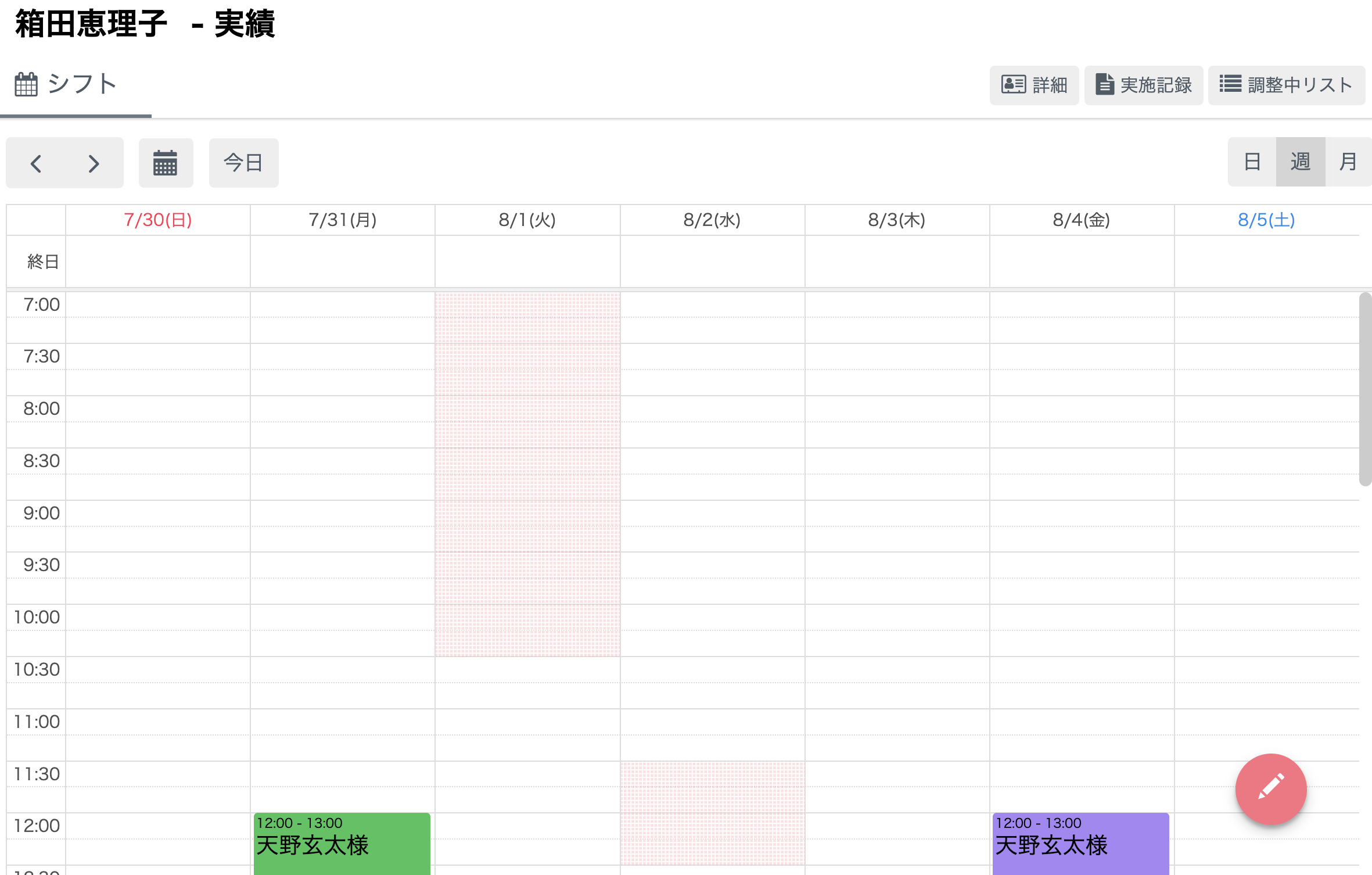Click the 詳細 profile card icon
The width and height of the screenshot is (1372, 875).
[x=1014, y=85]
